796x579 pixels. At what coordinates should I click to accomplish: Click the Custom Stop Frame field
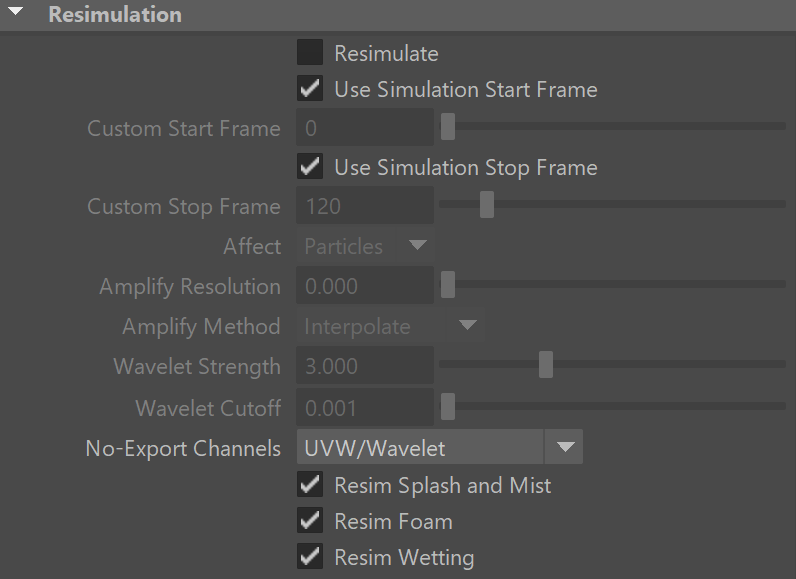click(365, 206)
